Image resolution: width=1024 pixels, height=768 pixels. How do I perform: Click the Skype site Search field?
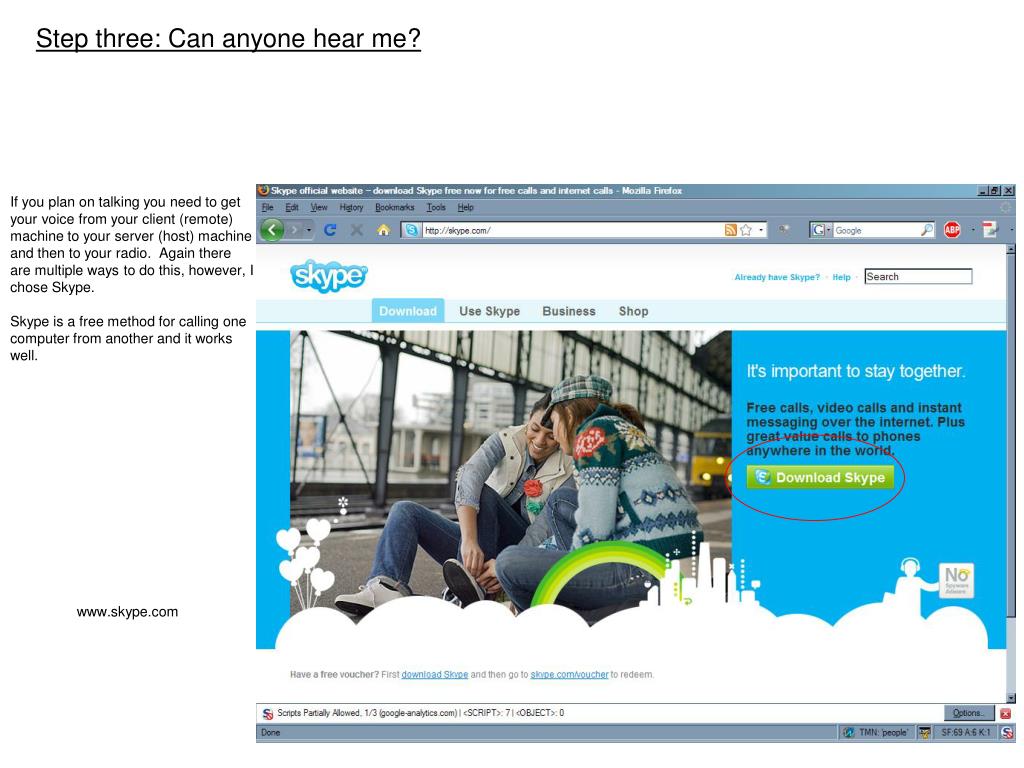coord(918,276)
